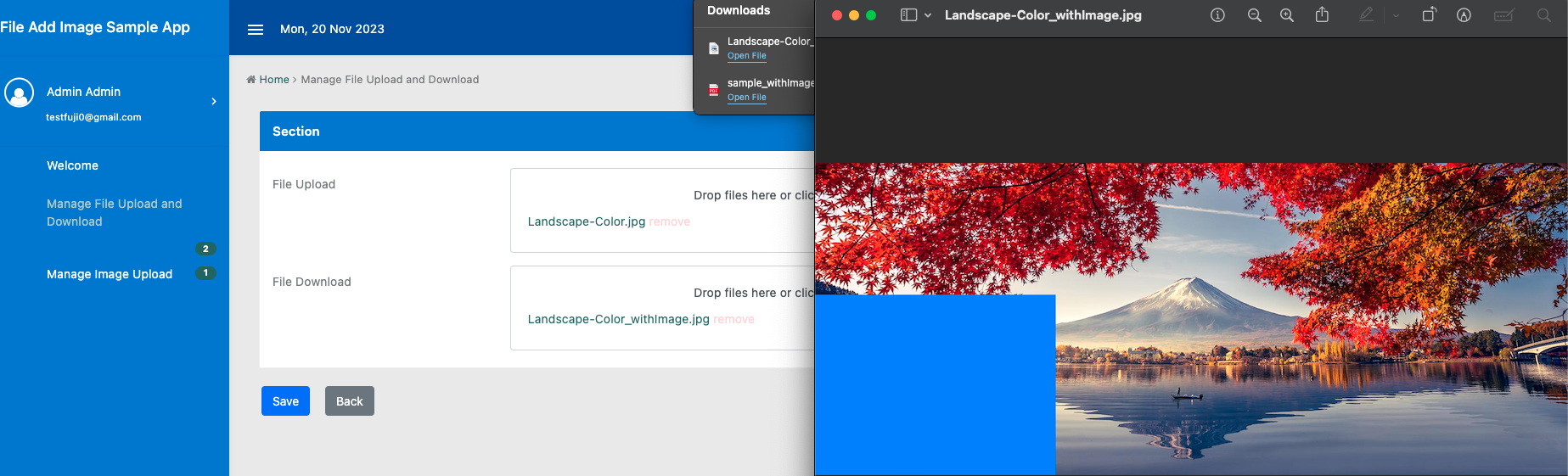Image resolution: width=1568 pixels, height=476 pixels.
Task: Open File link under sample_withImage download
Action: (x=747, y=98)
